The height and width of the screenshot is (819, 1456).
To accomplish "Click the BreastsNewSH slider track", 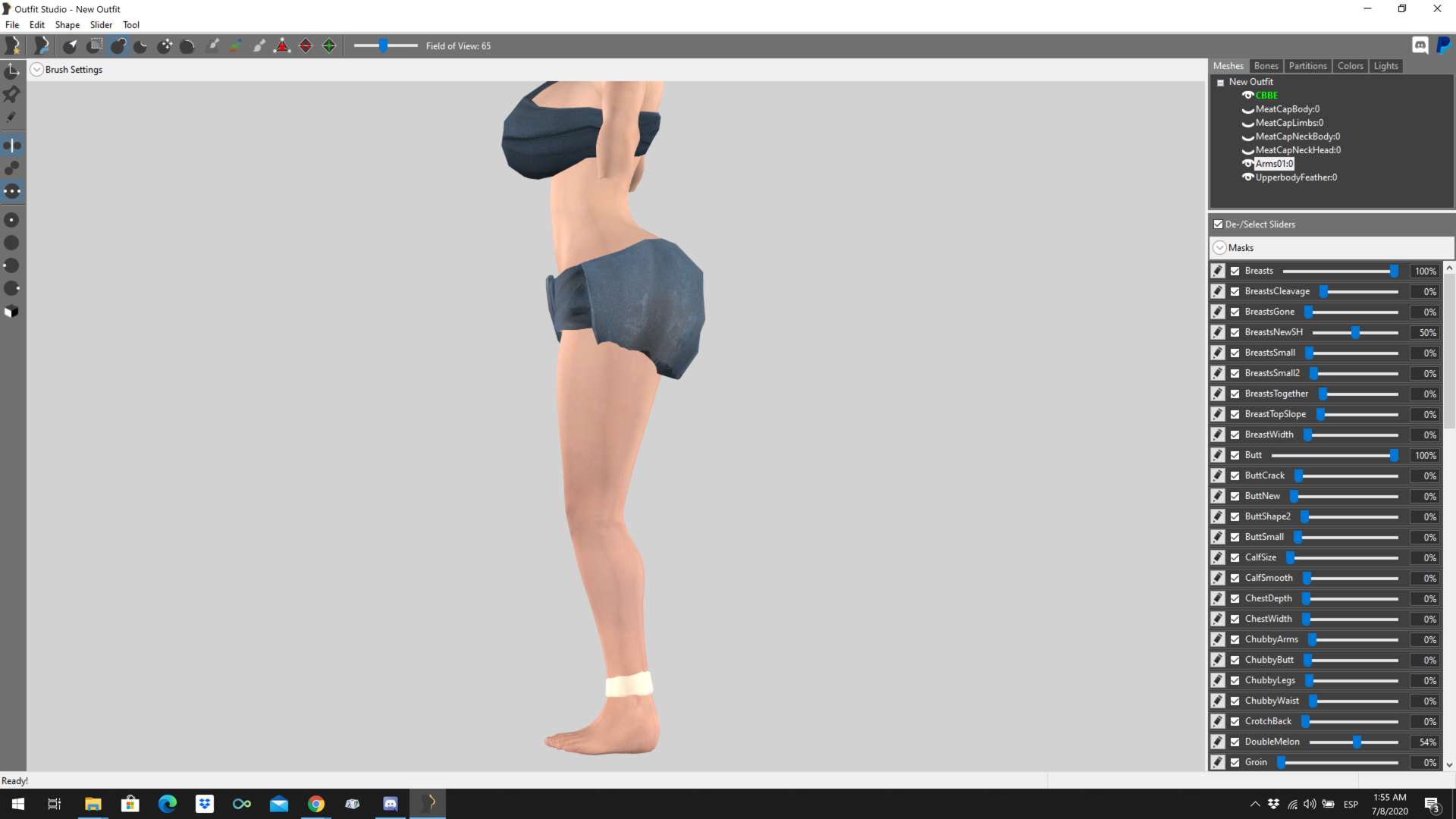I will tap(1355, 332).
